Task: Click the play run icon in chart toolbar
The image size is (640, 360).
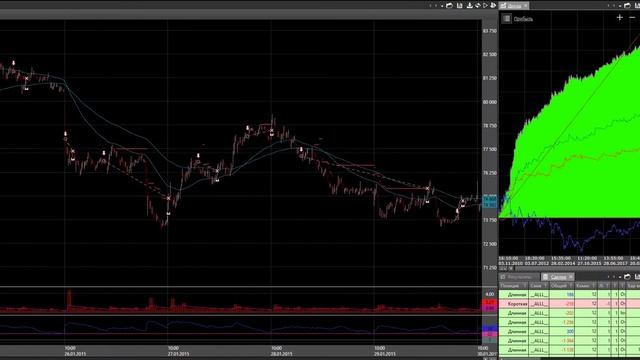Action: point(485,5)
